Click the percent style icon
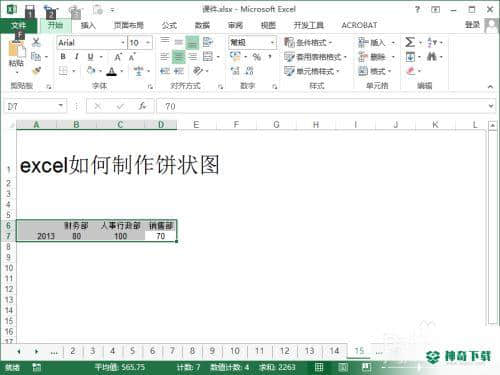Image resolution: width=500 pixels, height=375 pixels. 256,57
